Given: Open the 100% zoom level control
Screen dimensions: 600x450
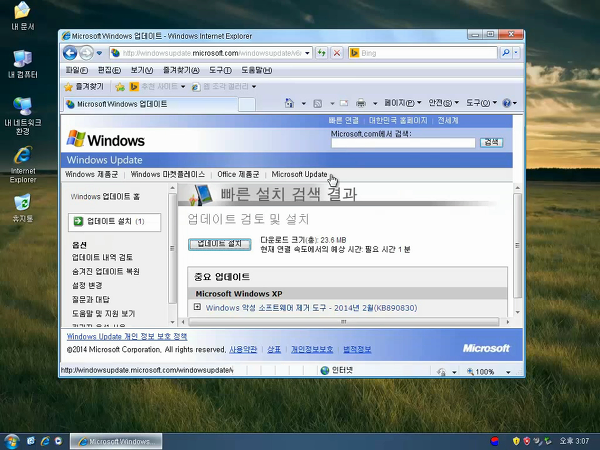Looking at the screenshot, I should pyautogui.click(x=488, y=372).
